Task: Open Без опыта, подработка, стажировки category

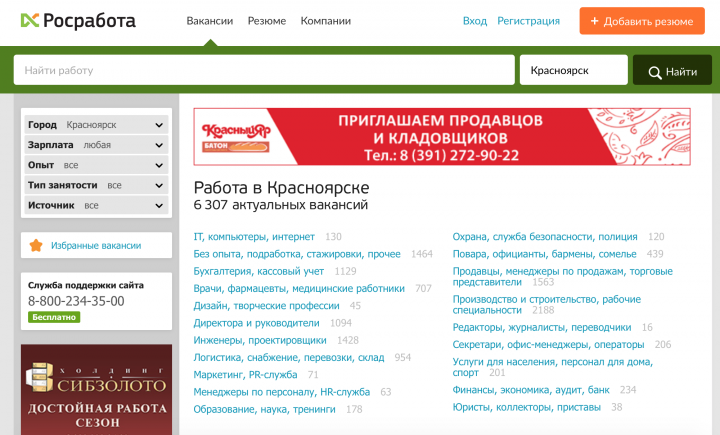Action: pyautogui.click(x=297, y=254)
